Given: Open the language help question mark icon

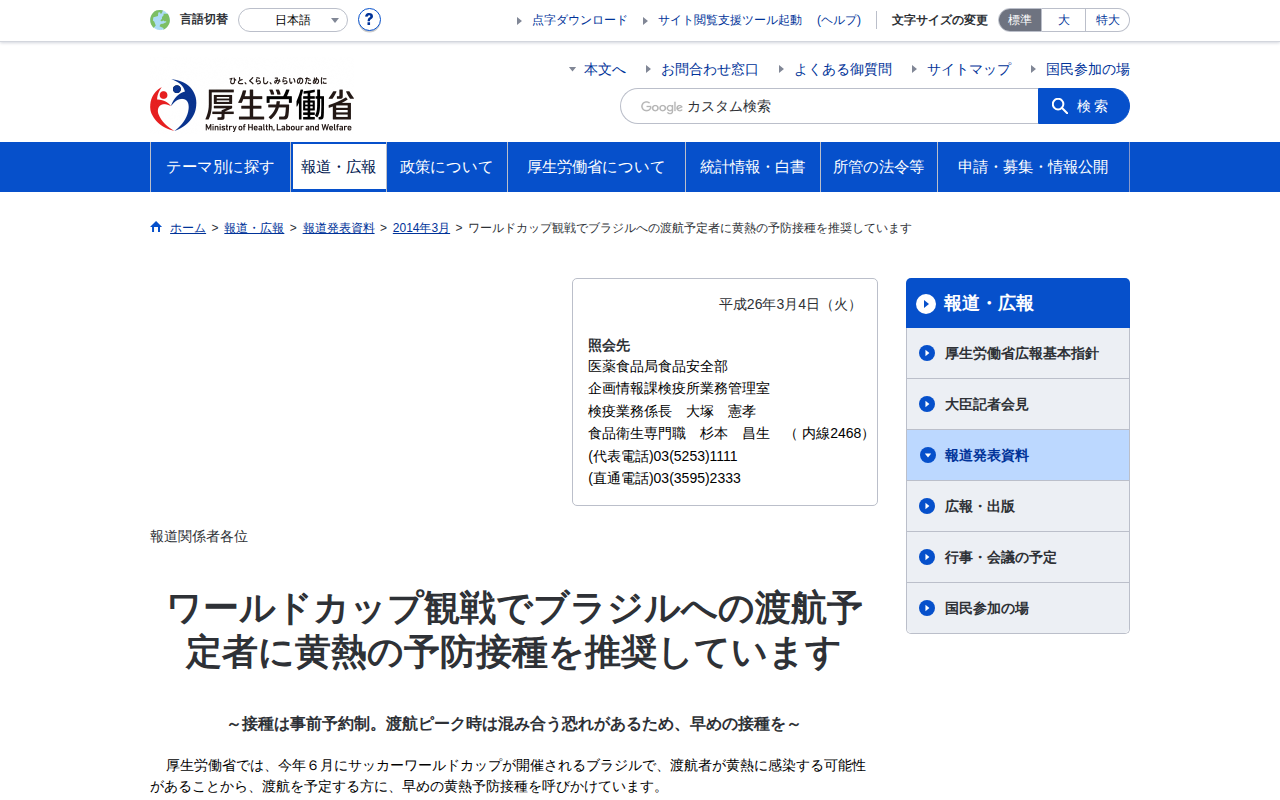Looking at the screenshot, I should pos(369,20).
